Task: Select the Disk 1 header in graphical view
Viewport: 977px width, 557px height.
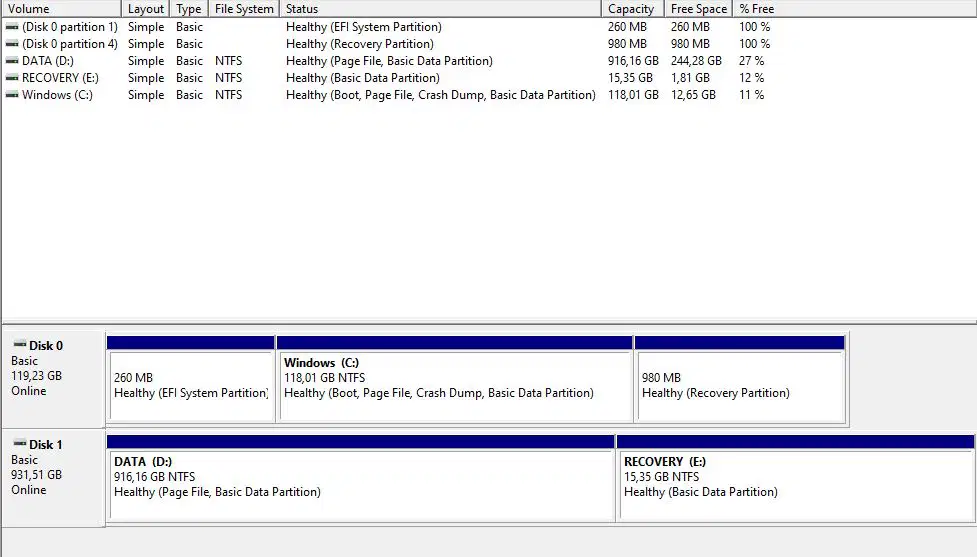Action: 54,477
